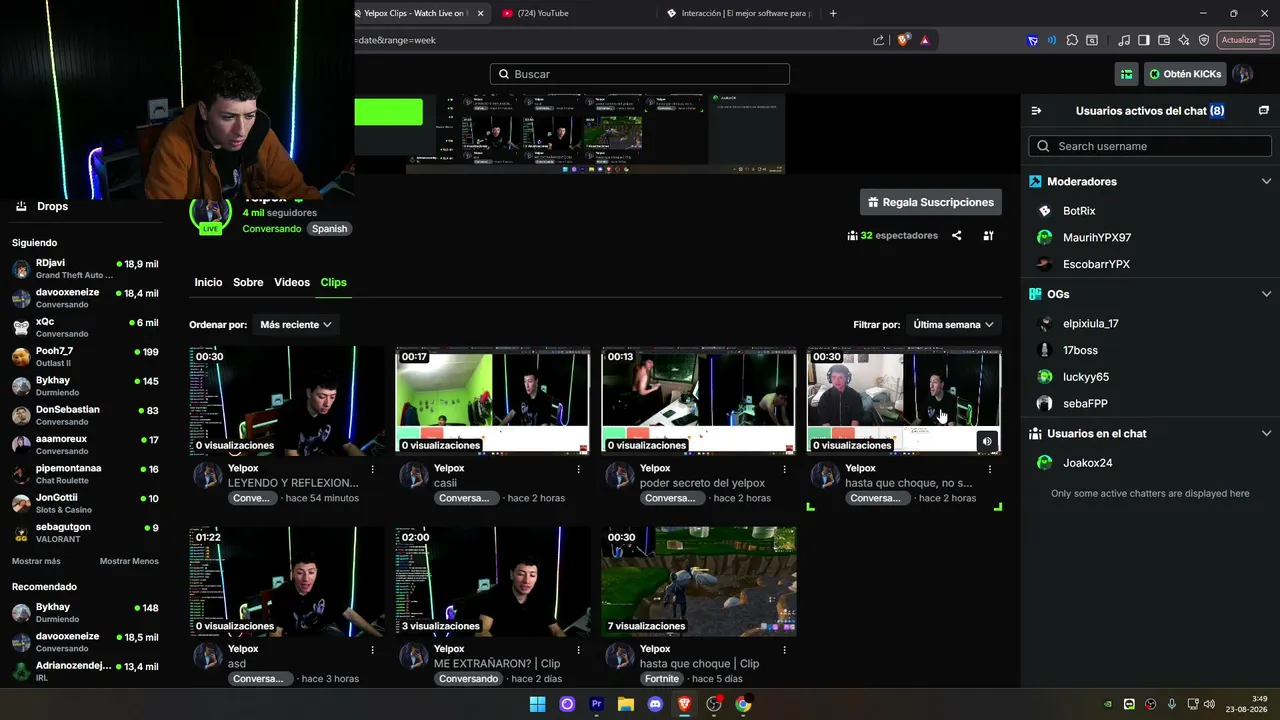This screenshot has height=720, width=1280.
Task: Open Brave Wallet from the toolbar
Action: click(1164, 40)
